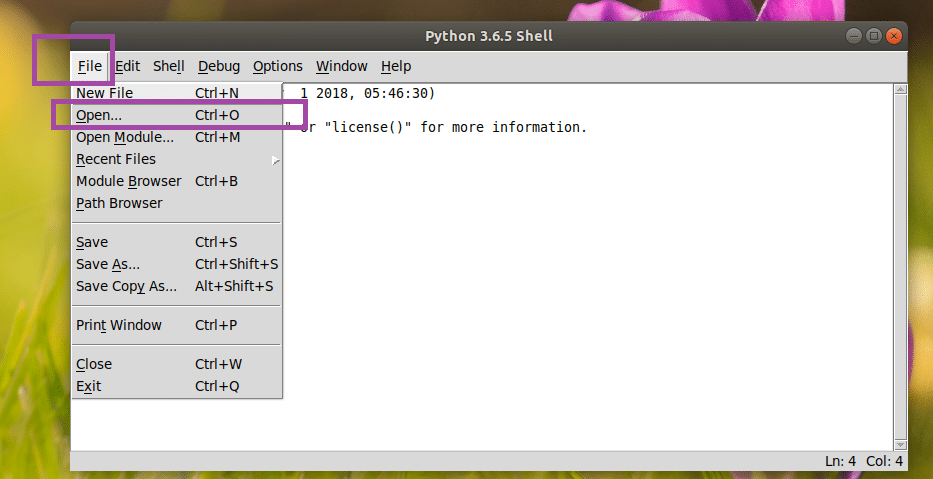Click the Python 3.6.5 Shell title
Image resolution: width=933 pixels, height=479 pixels.
[x=489, y=36]
